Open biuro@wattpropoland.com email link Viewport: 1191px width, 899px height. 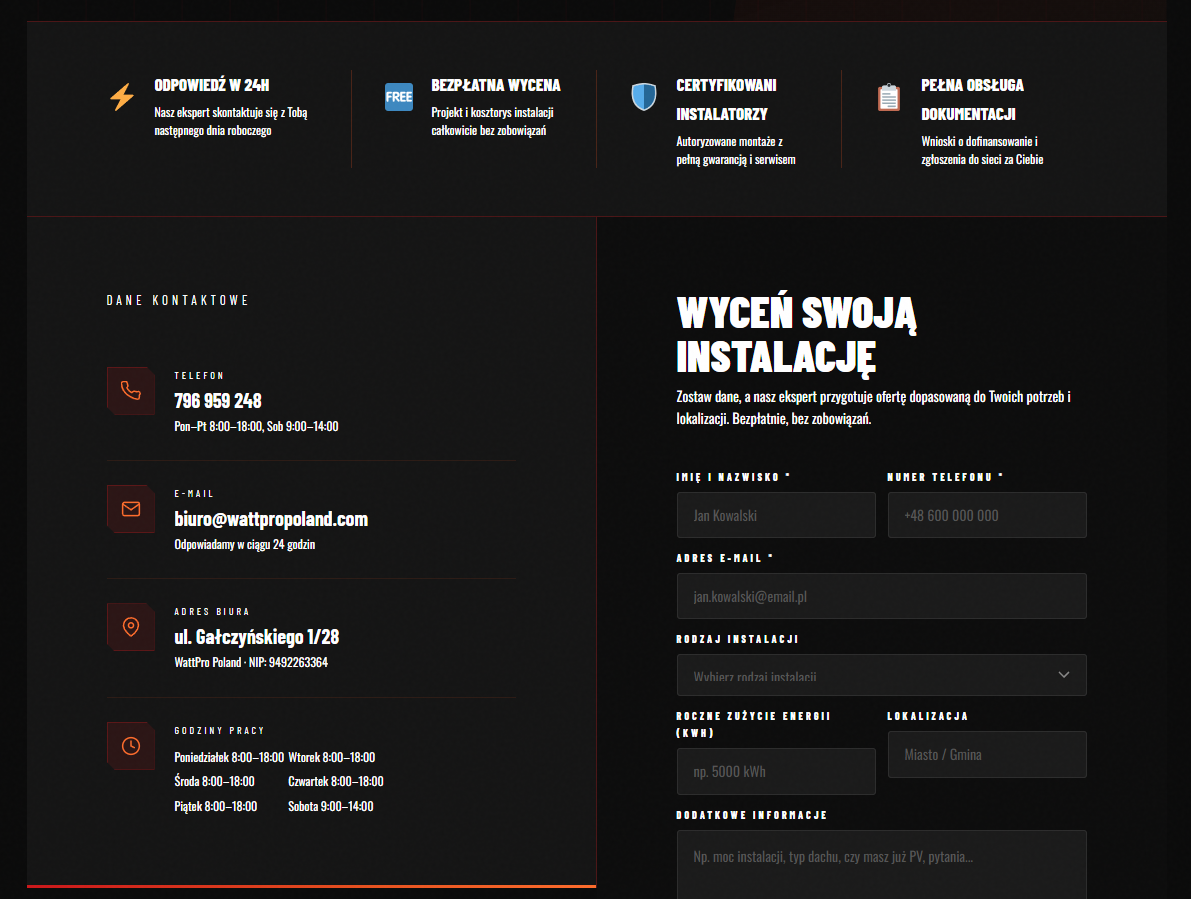click(271, 519)
